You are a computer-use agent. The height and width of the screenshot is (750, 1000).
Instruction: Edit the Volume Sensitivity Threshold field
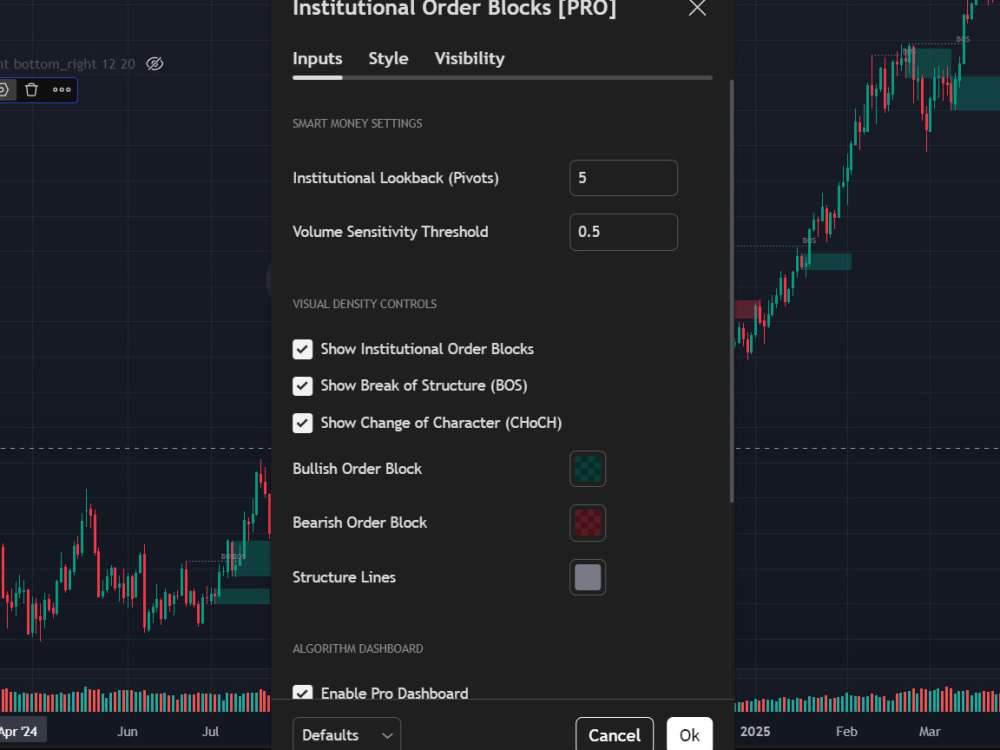tap(623, 232)
